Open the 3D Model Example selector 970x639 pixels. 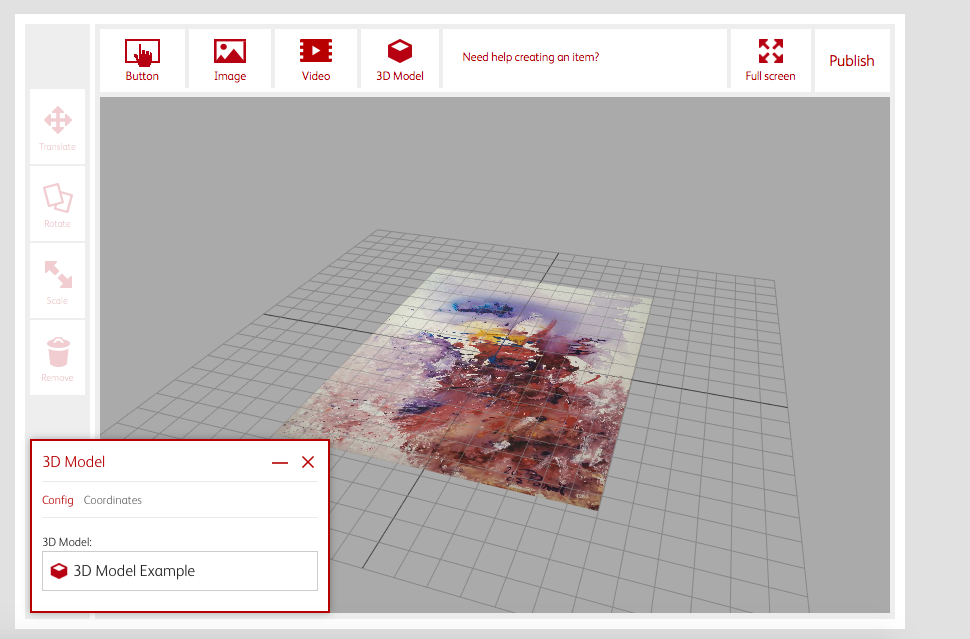[x=180, y=571]
